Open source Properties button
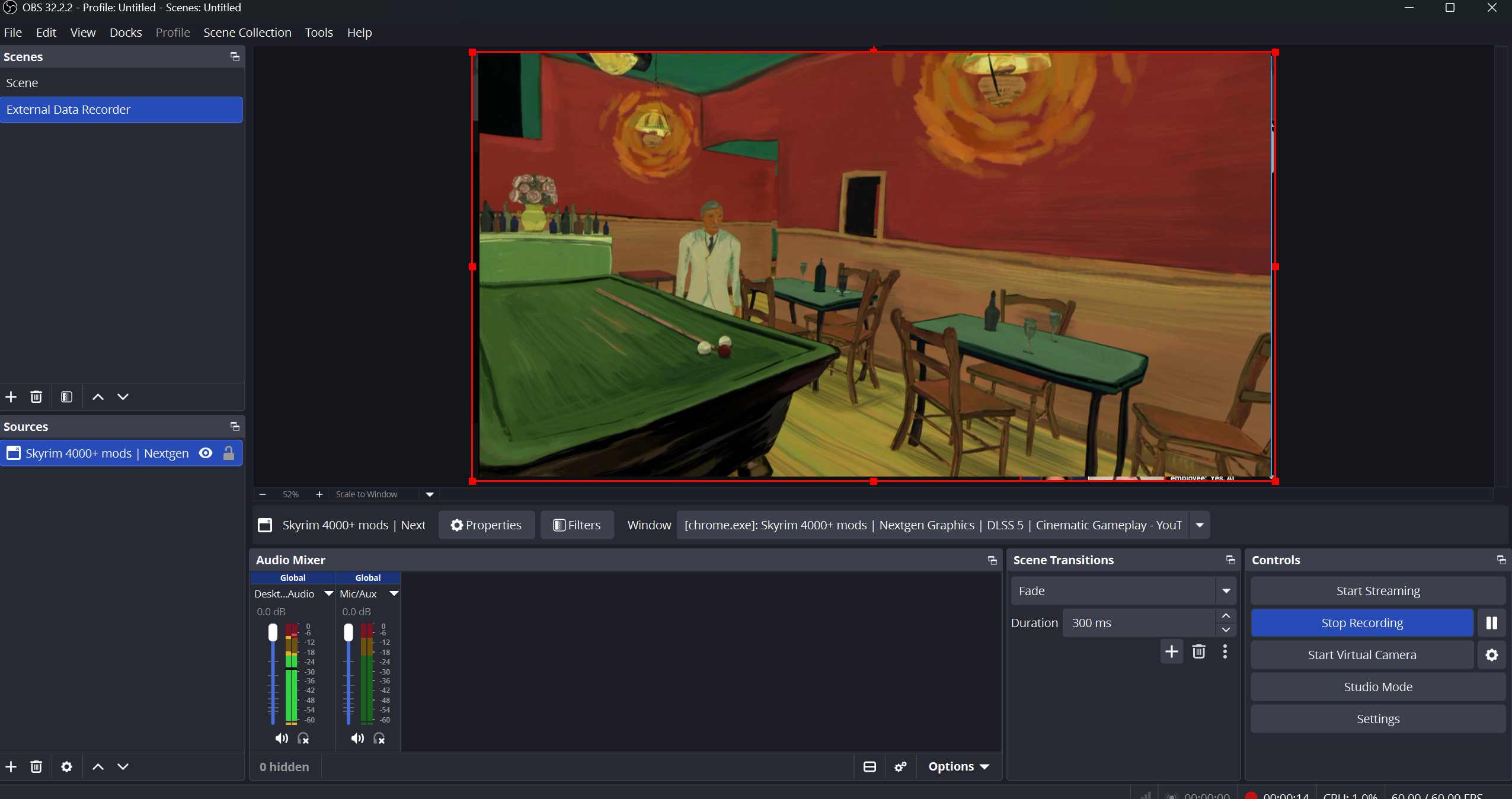This screenshot has width=1512, height=799. [487, 525]
